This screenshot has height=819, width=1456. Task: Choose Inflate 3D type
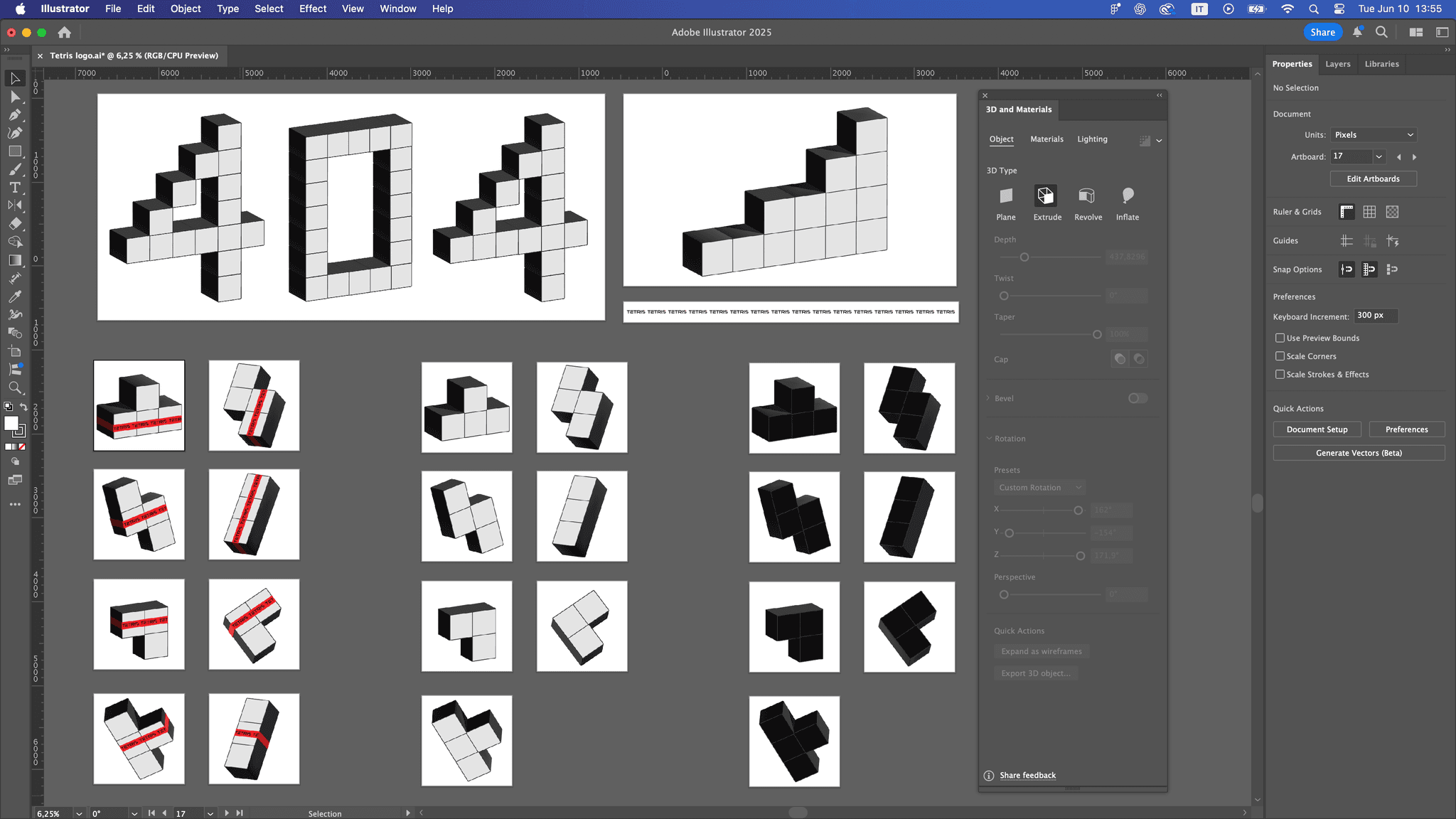pos(1127,196)
